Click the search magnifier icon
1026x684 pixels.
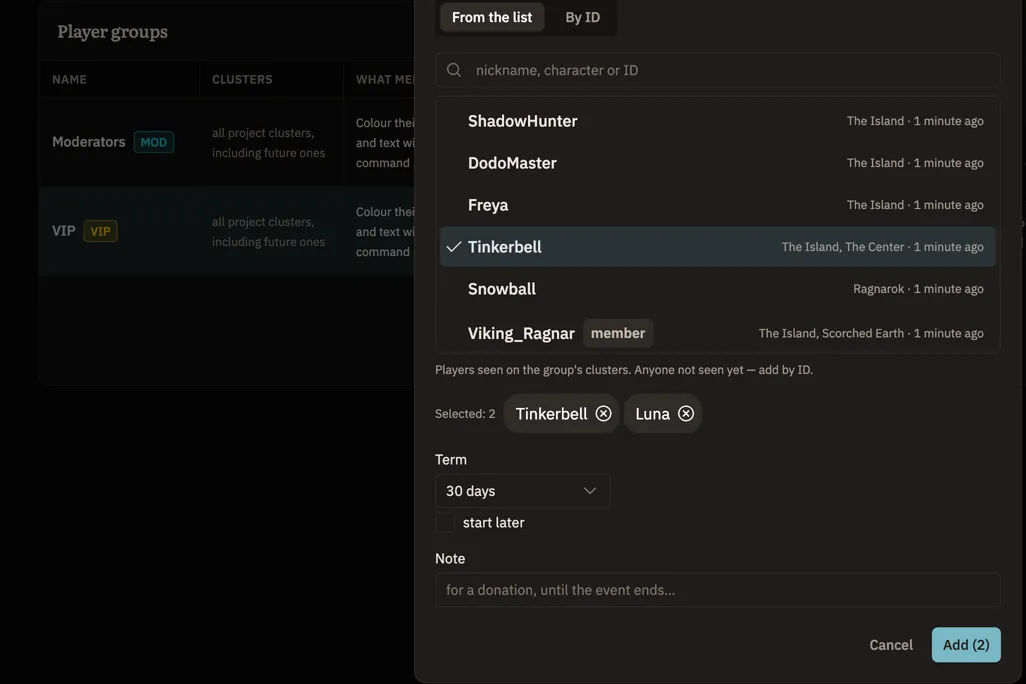[454, 70]
